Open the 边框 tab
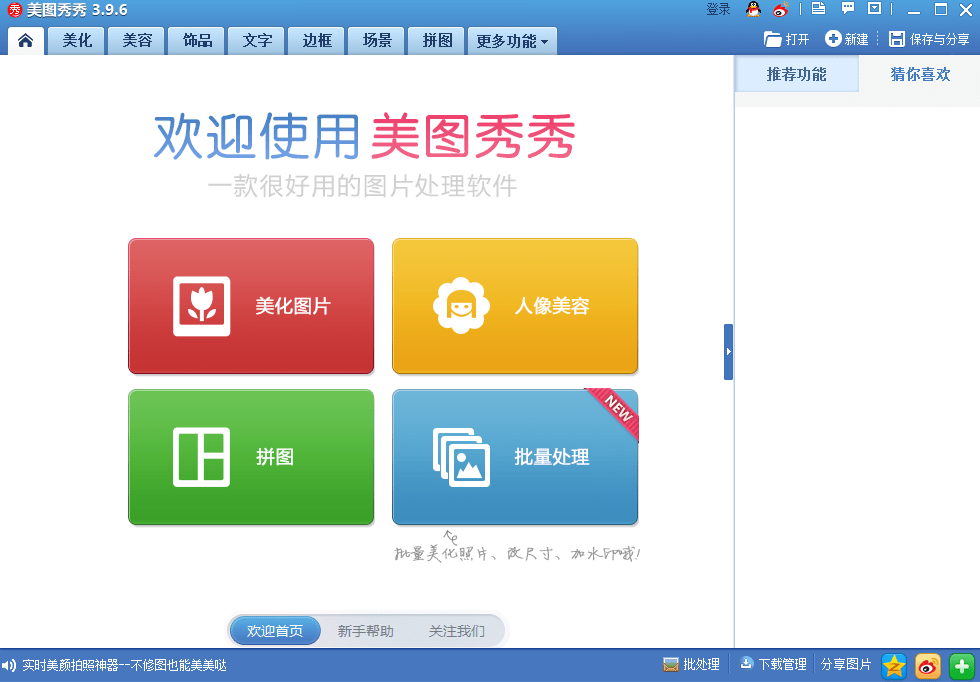The image size is (980, 682). tap(317, 41)
